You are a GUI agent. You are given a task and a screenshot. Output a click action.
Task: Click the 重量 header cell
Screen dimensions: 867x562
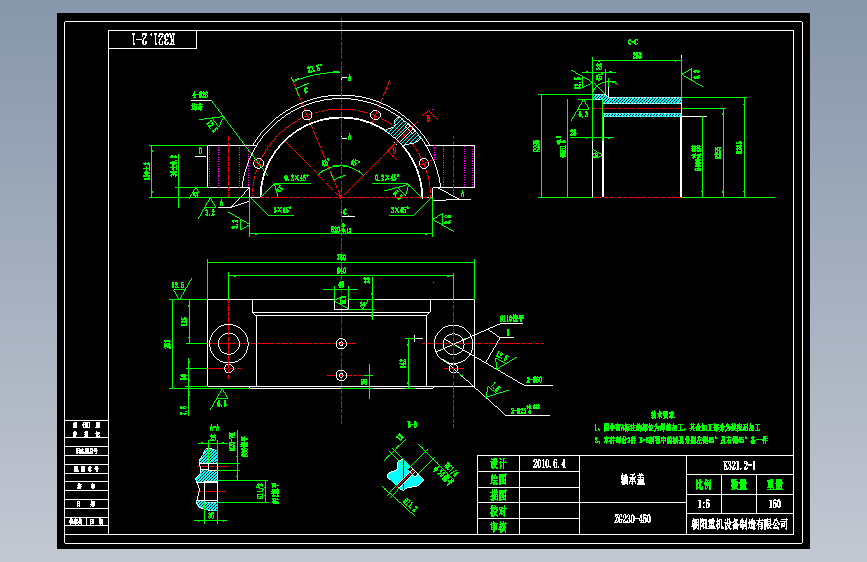pyautogui.click(x=775, y=485)
